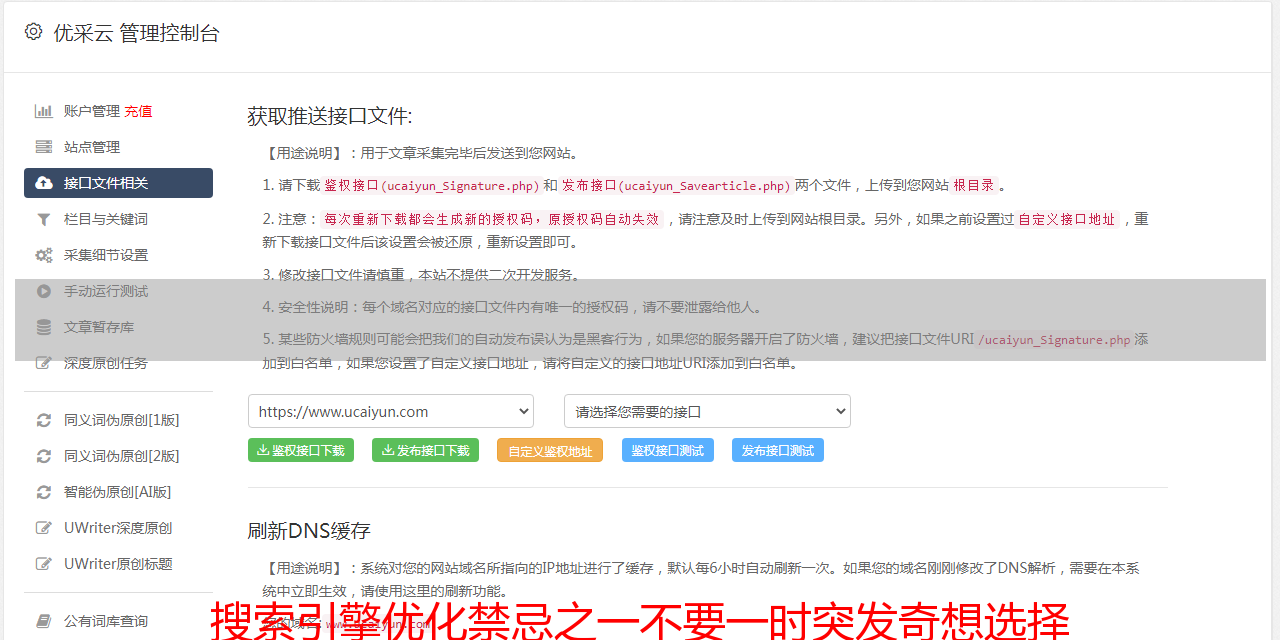Click the edit icon for UWriter原创标题
Image resolution: width=1280 pixels, height=640 pixels.
(x=44, y=564)
